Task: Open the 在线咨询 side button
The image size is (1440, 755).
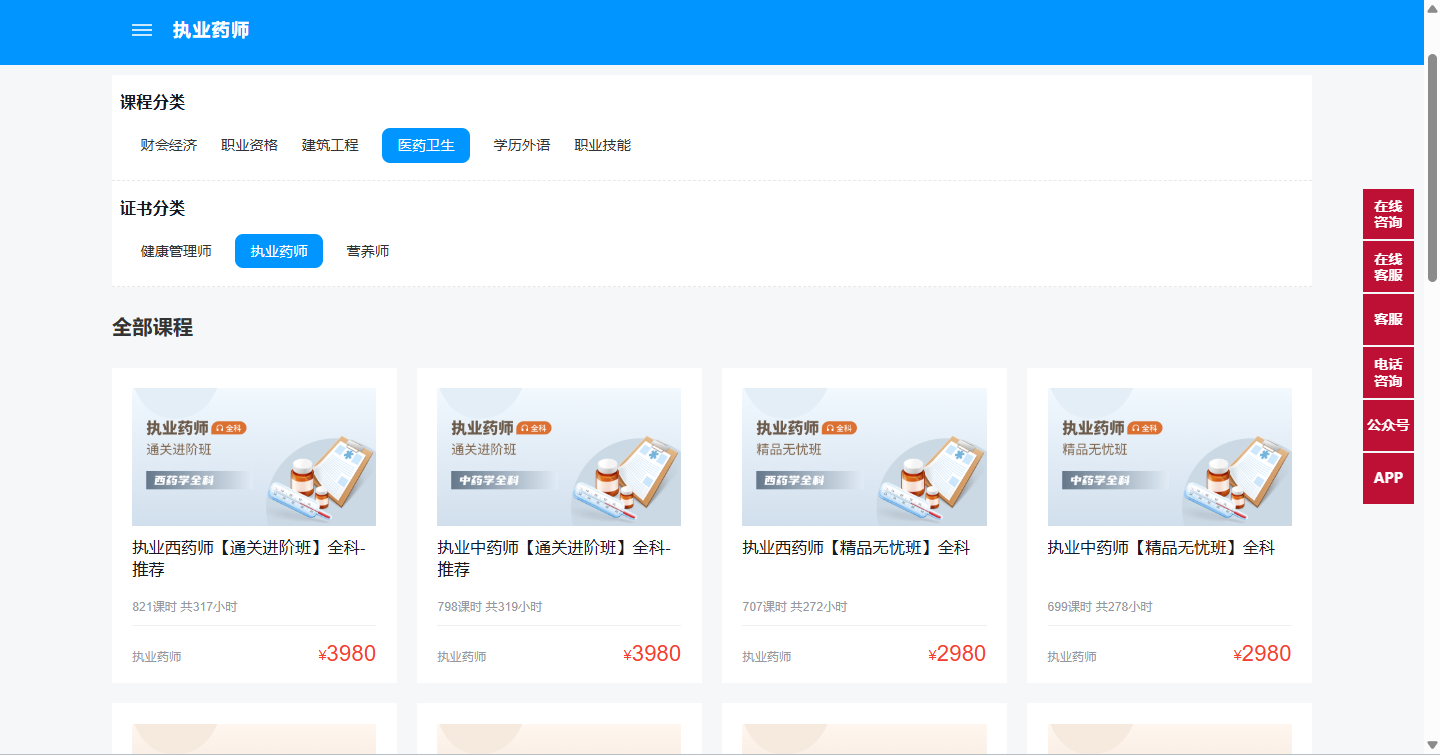Action: click(x=1388, y=214)
